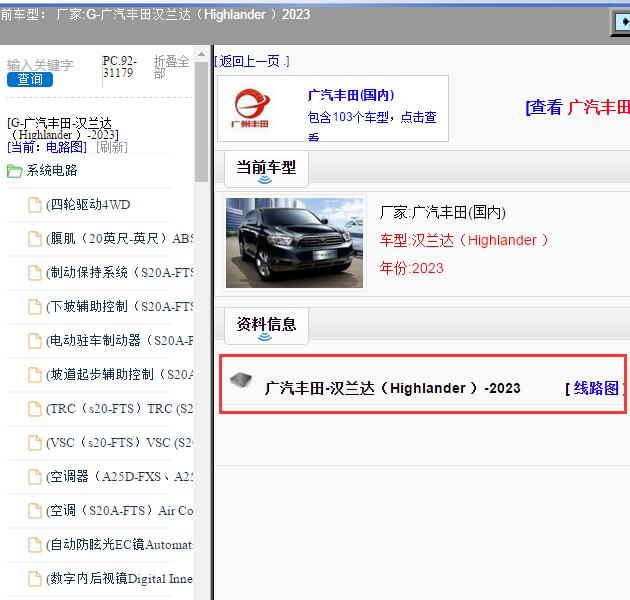Click the 车型:汉兰达（Highlander） text
The width and height of the screenshot is (630, 600).
coord(464,240)
